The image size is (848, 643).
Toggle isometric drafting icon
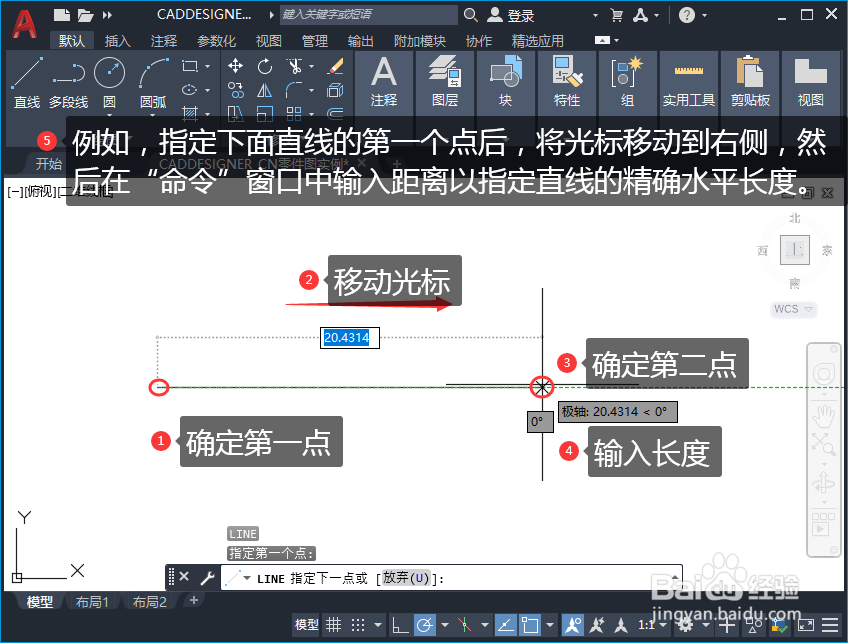coord(464,625)
